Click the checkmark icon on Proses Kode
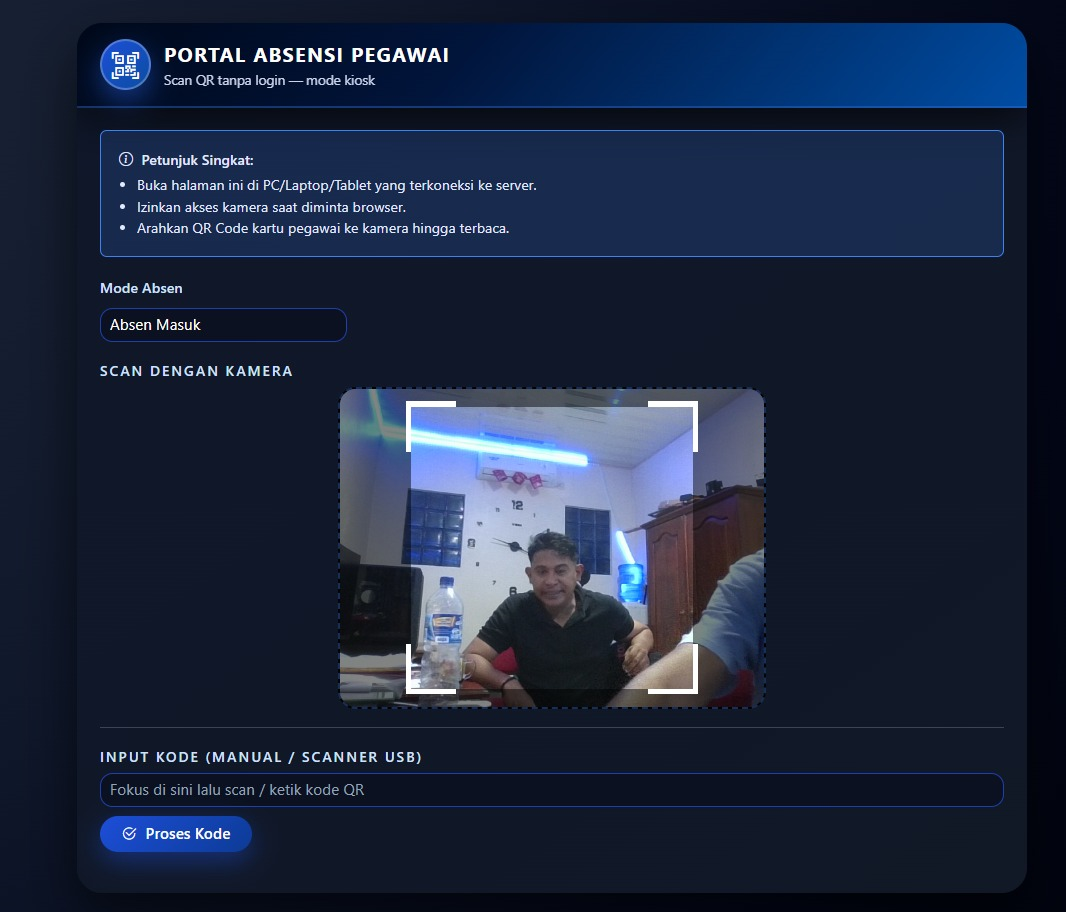This screenshot has height=912, width=1066. [129, 834]
